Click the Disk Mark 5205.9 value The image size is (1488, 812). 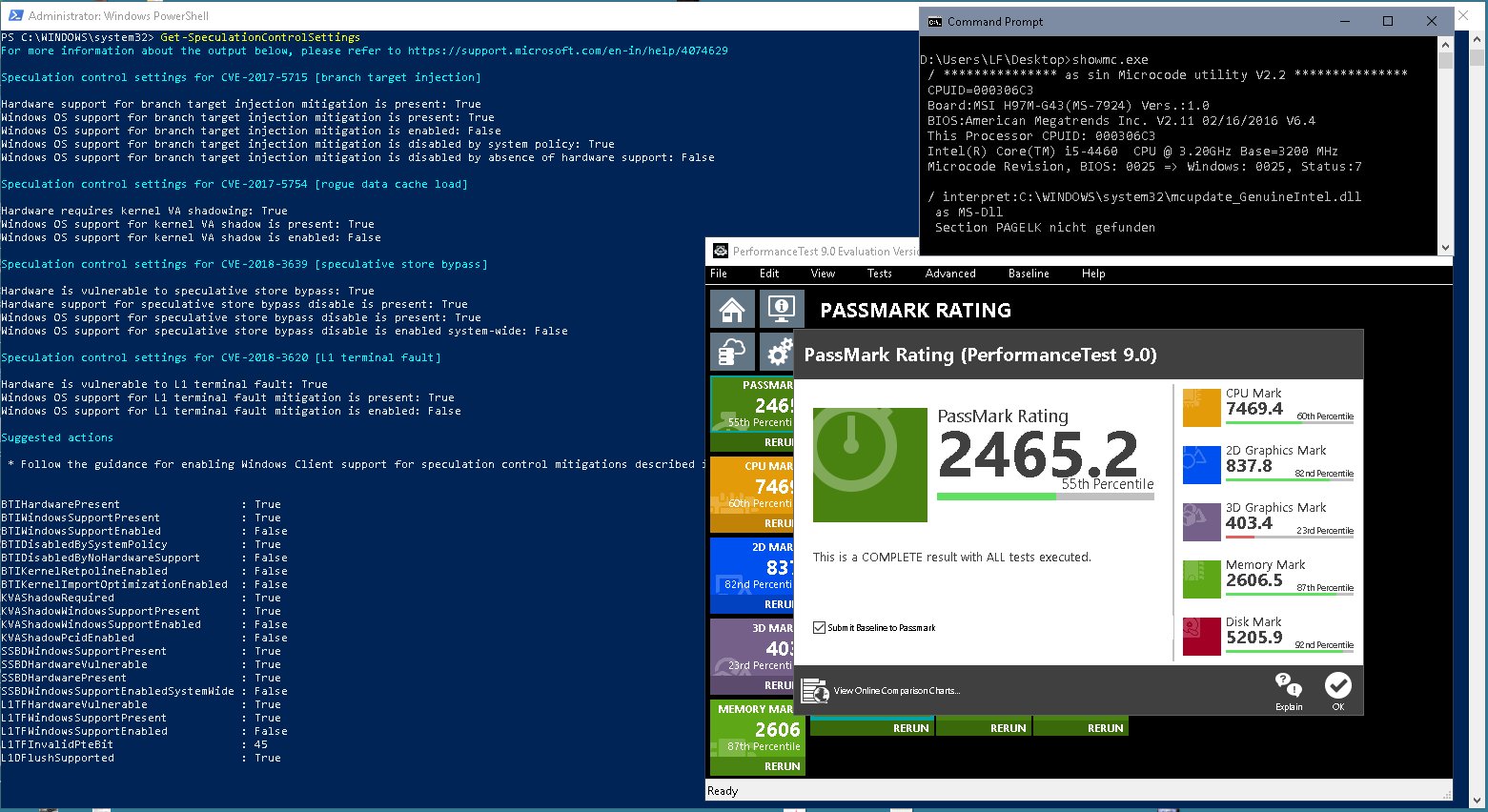click(1254, 638)
